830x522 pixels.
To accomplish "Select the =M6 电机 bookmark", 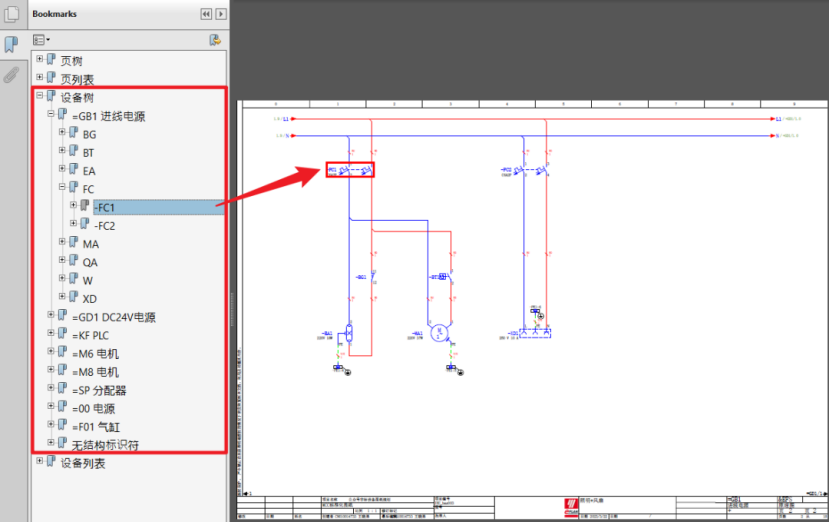I will click(95, 354).
